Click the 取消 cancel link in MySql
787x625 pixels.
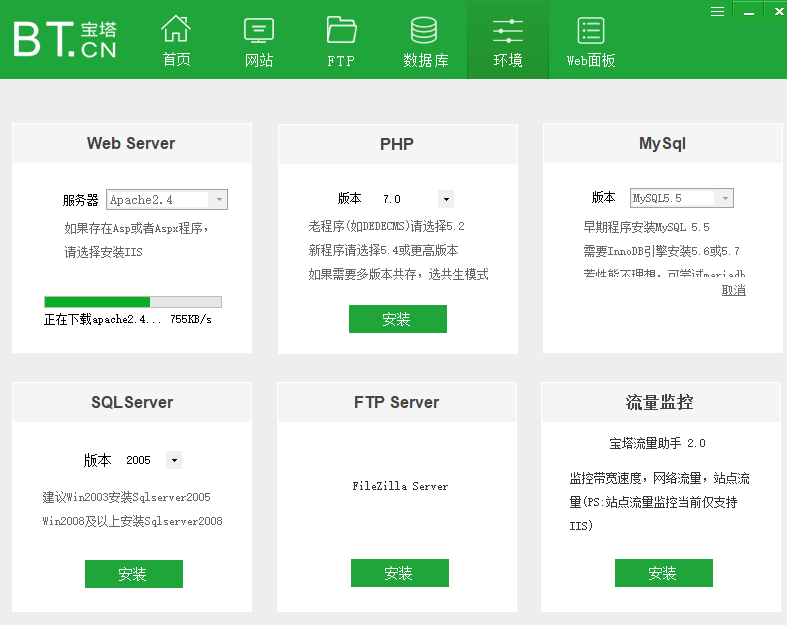click(733, 290)
